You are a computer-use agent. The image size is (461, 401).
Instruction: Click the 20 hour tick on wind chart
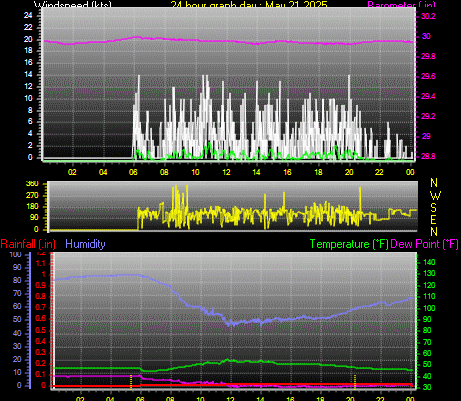pos(349,172)
